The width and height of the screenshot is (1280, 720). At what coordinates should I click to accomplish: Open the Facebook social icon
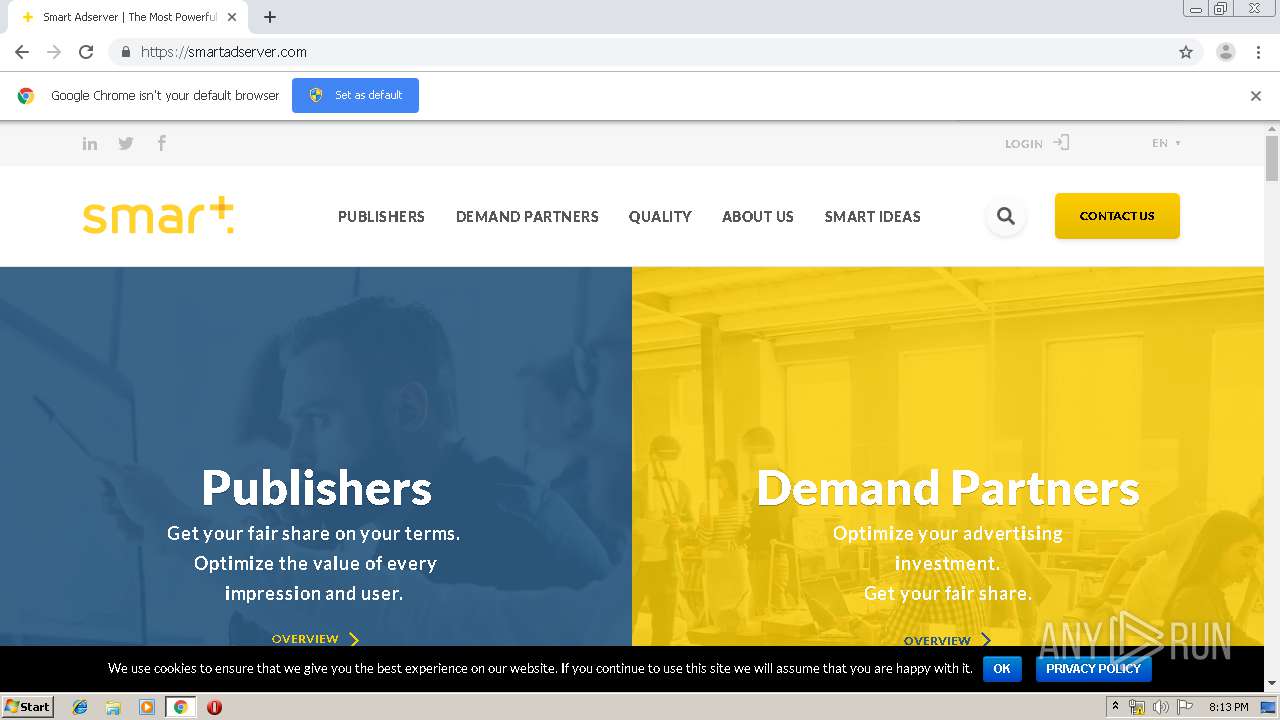click(161, 143)
